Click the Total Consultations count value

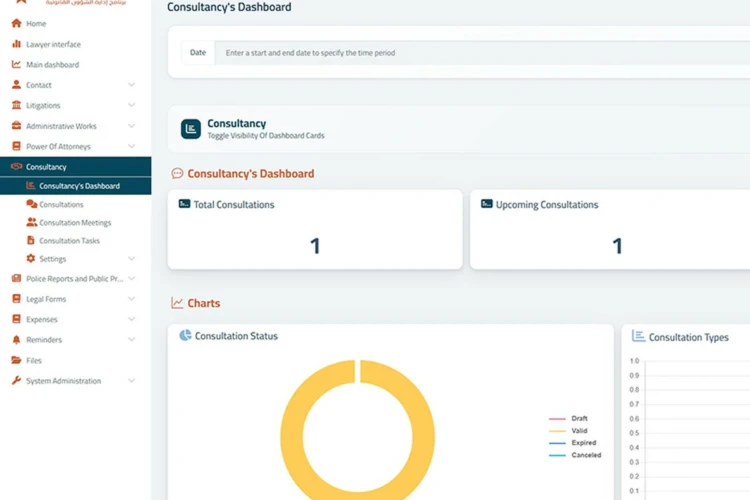tap(315, 245)
